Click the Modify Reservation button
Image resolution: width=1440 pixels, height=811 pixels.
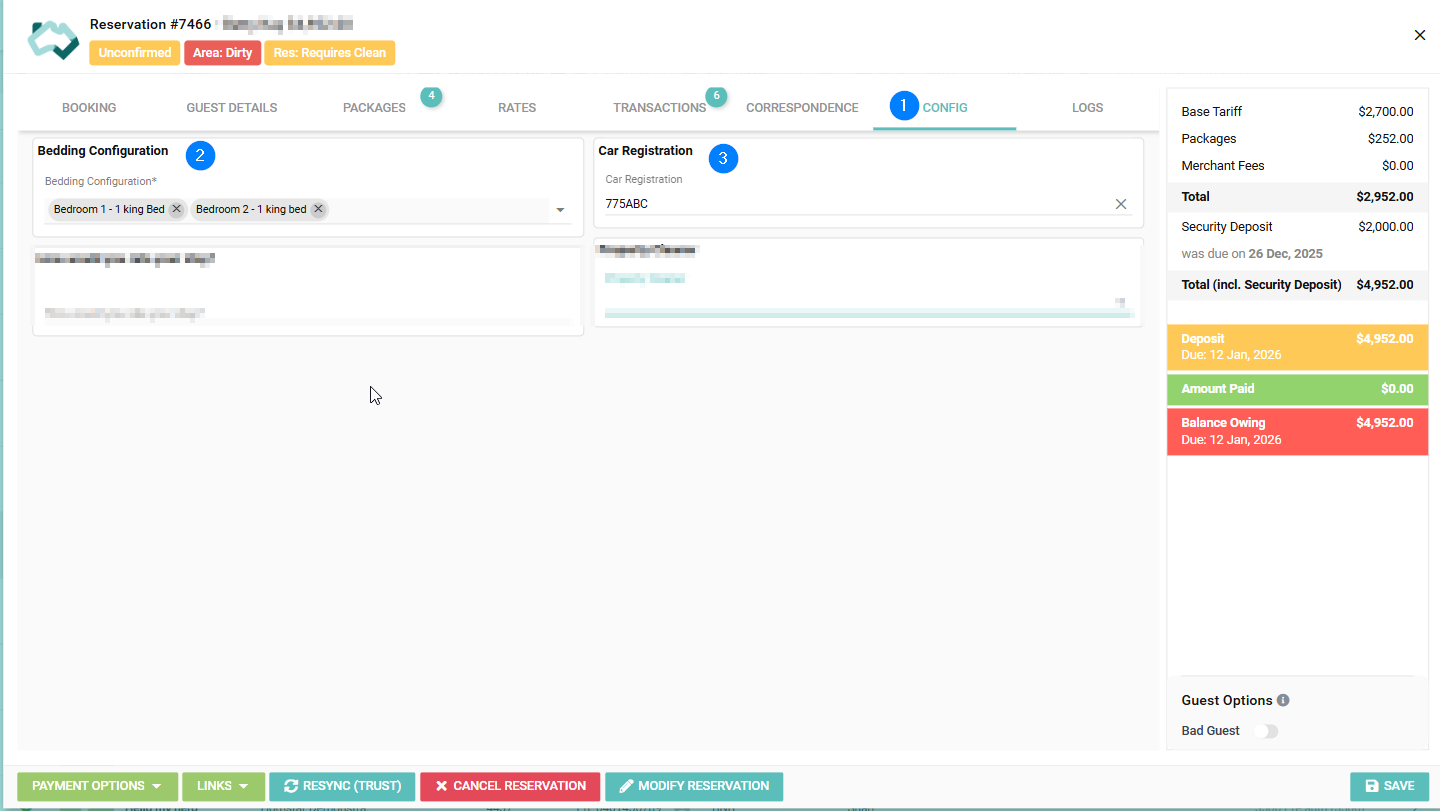tap(694, 786)
